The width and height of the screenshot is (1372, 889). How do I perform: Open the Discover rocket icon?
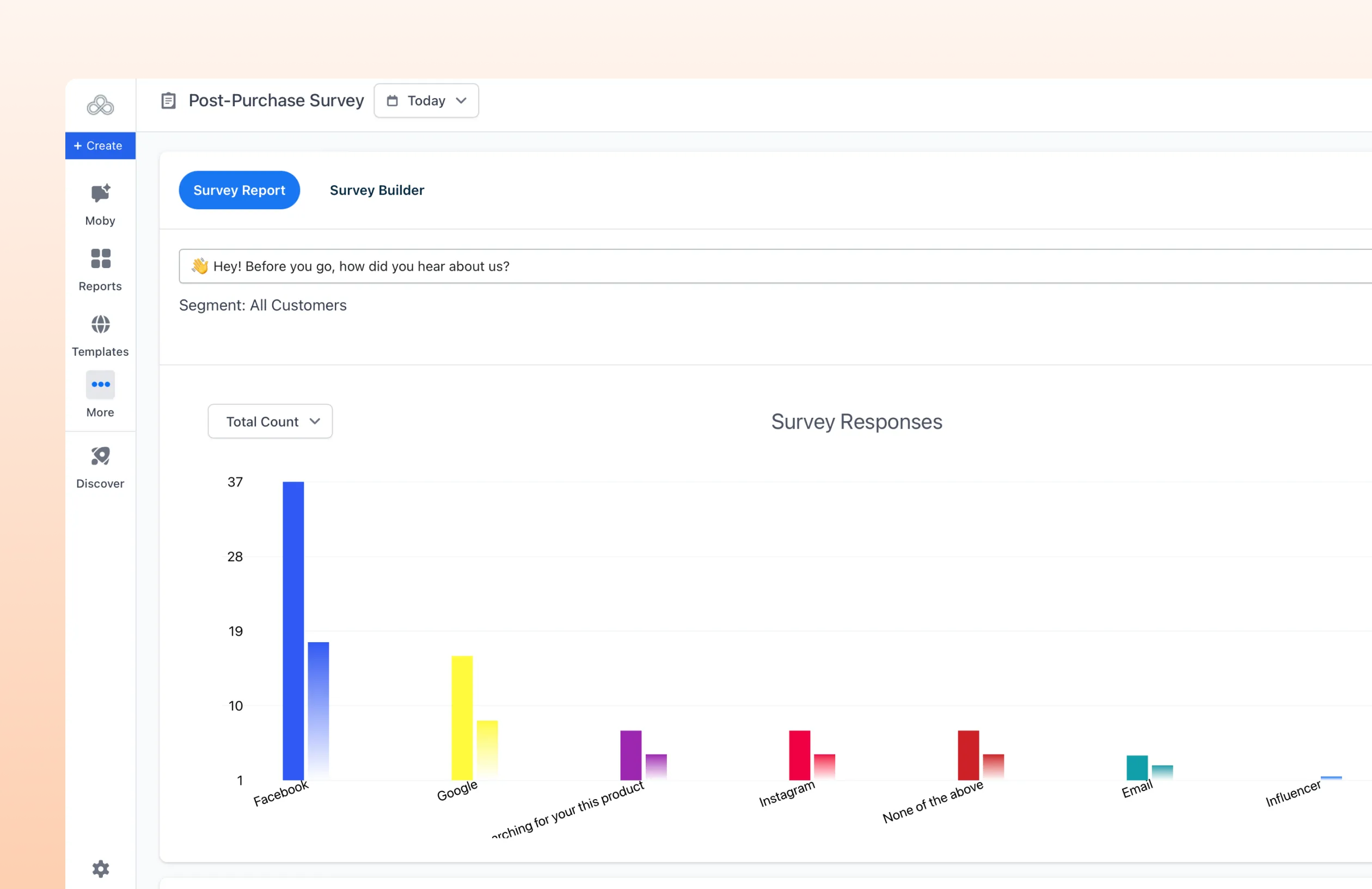[100, 456]
